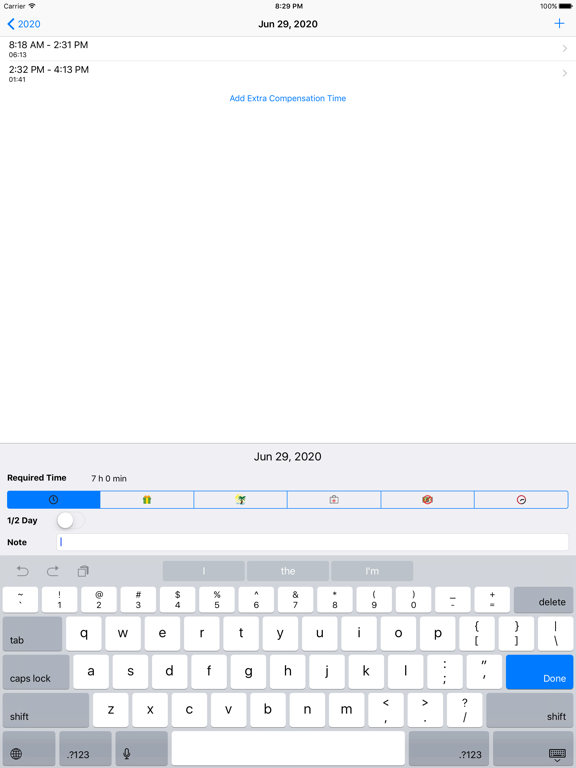Select clock work-day segment
576x768 pixels.
53,500
